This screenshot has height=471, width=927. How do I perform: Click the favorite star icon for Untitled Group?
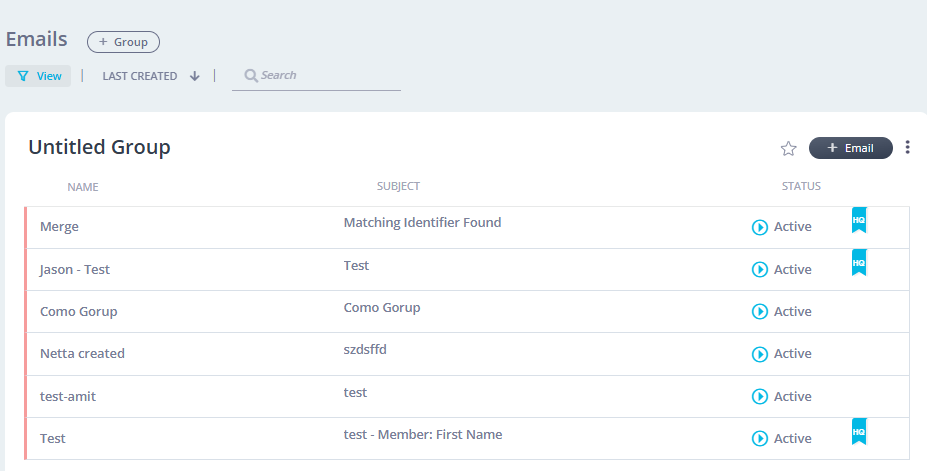pos(788,148)
